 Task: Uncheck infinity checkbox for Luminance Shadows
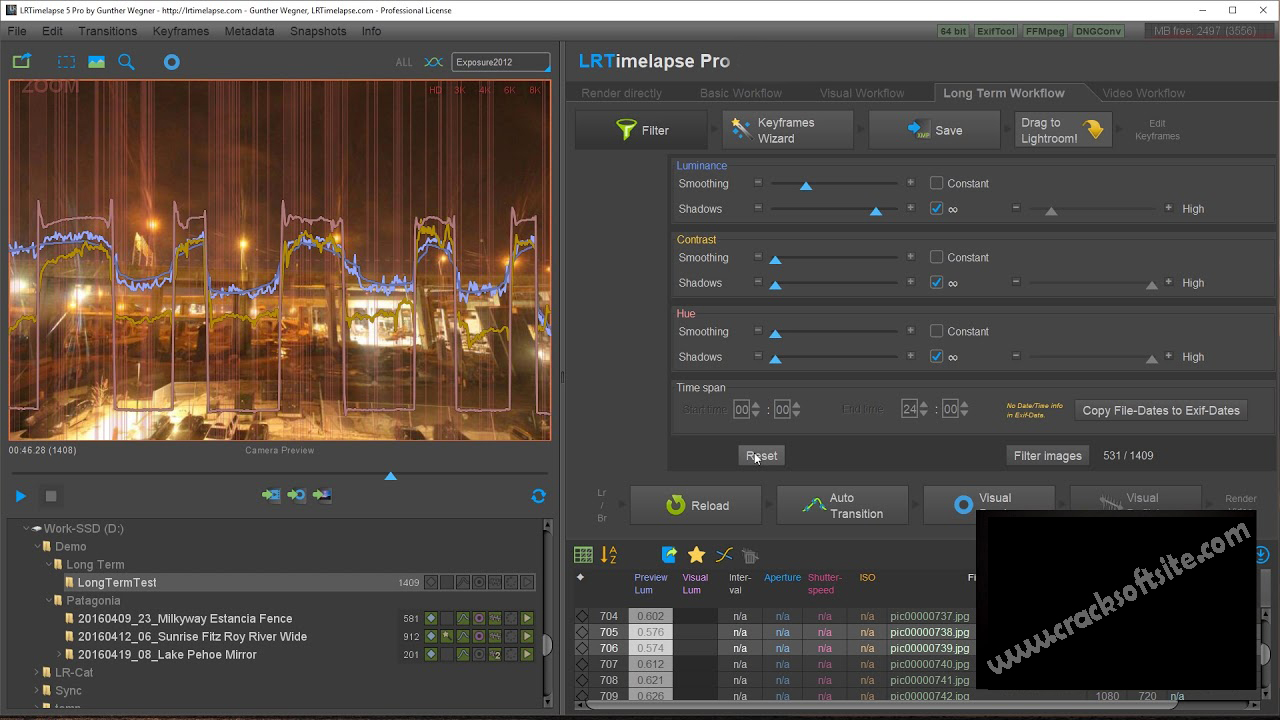click(x=937, y=209)
